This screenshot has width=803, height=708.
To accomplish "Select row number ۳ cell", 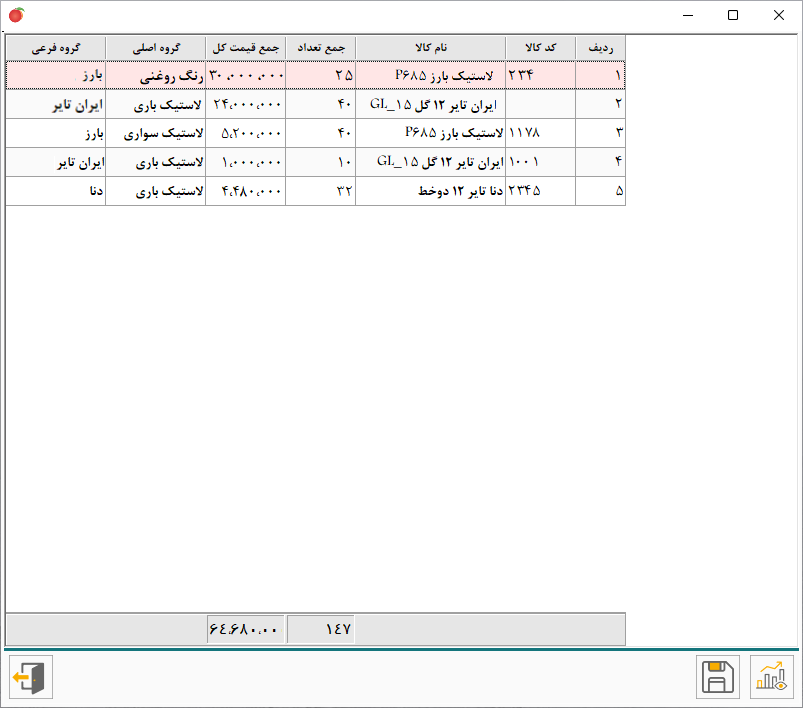I will tap(600, 133).
